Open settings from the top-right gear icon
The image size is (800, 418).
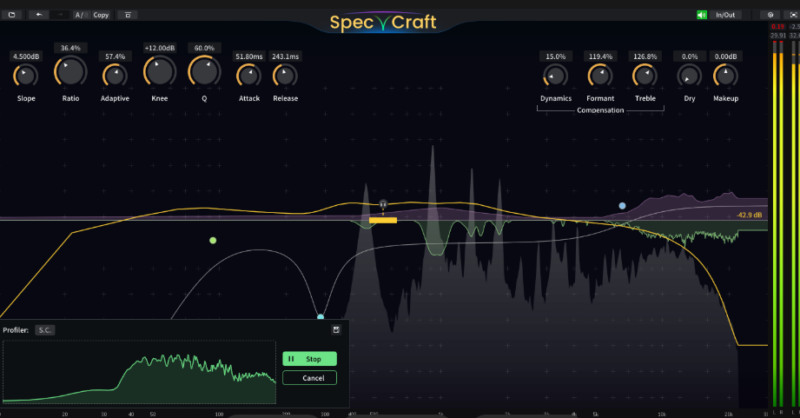(770, 15)
